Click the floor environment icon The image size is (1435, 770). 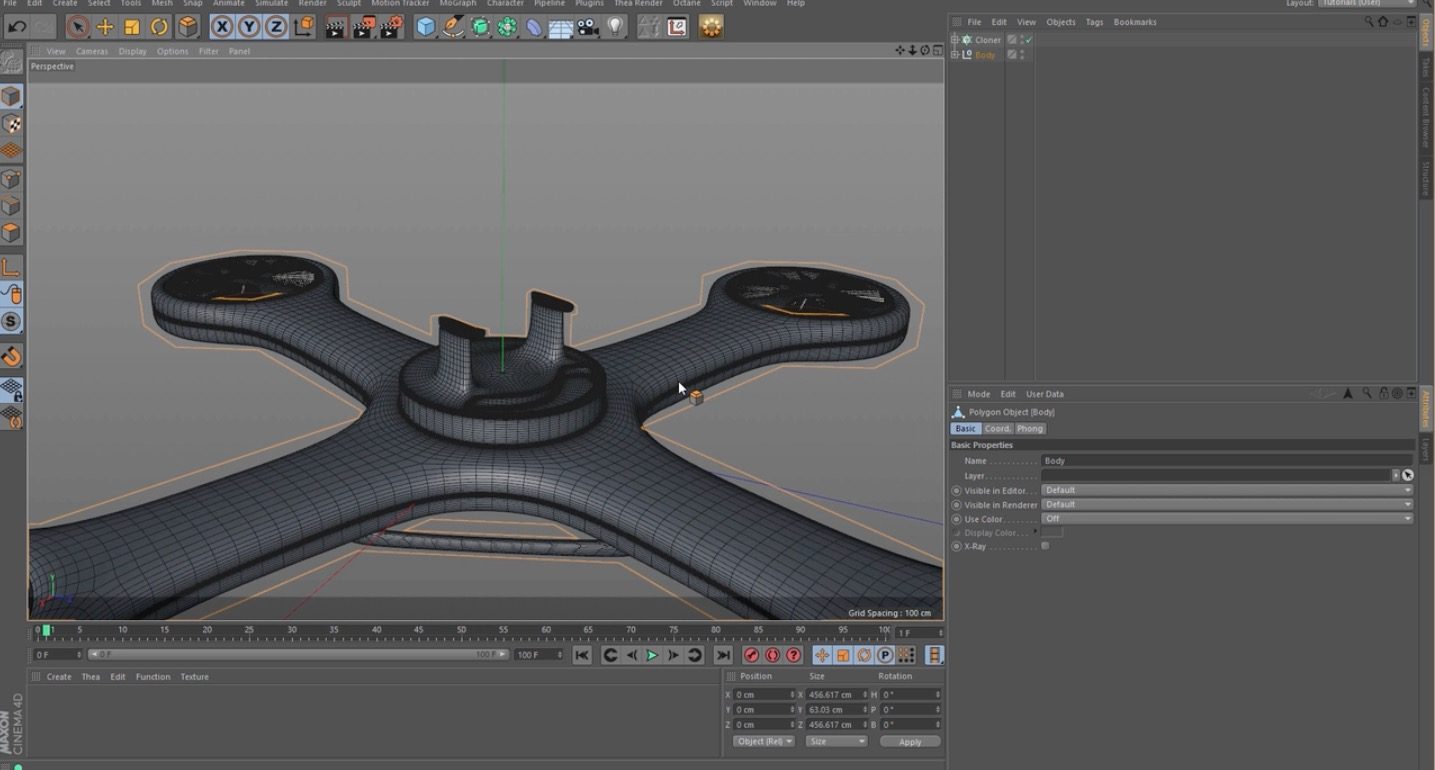point(561,27)
